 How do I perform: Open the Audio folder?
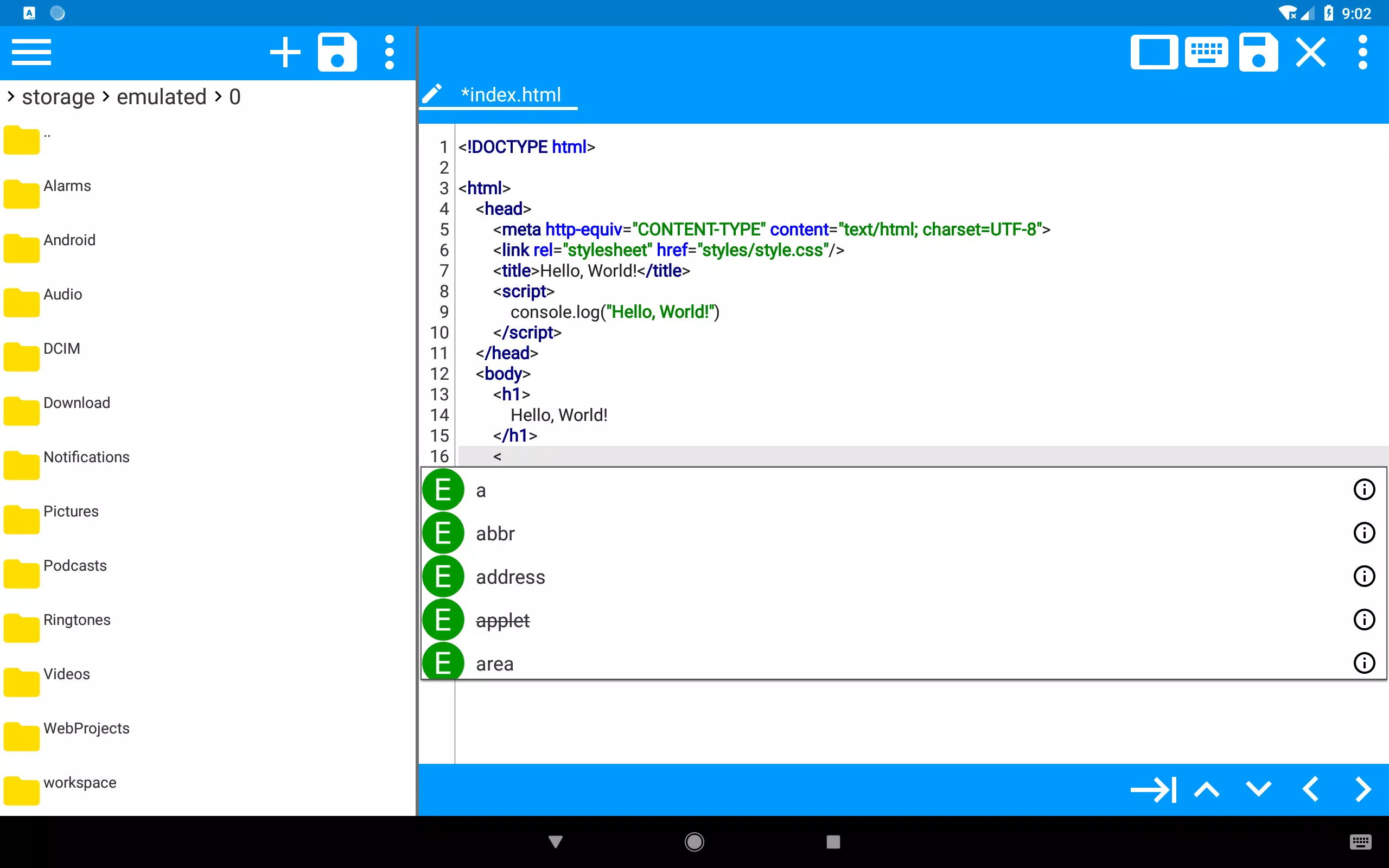(208, 302)
